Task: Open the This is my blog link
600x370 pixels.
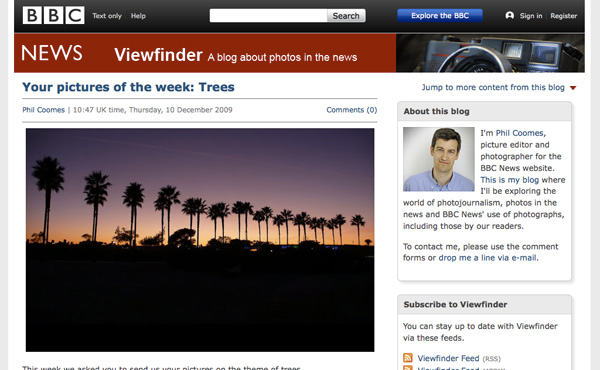Action: coord(509,179)
